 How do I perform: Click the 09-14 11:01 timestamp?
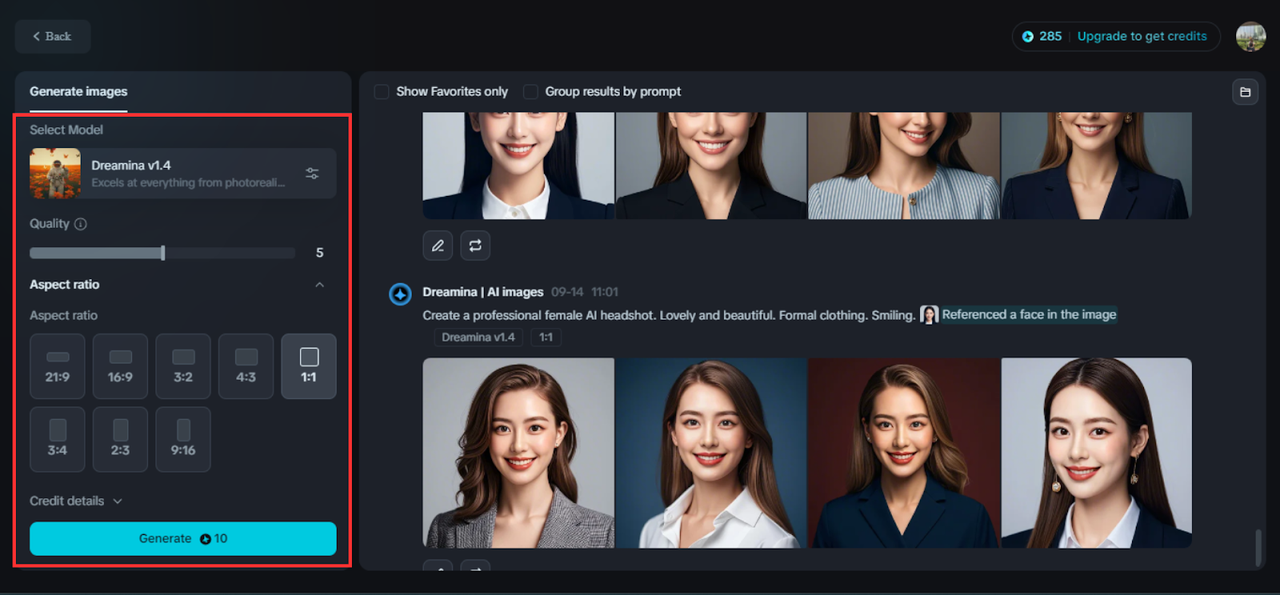click(585, 292)
